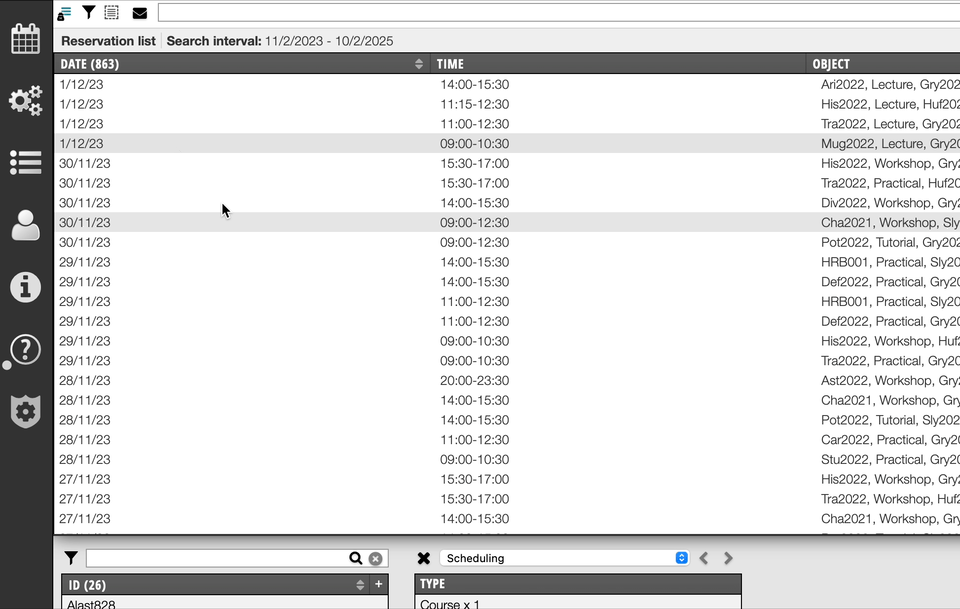Click the Search interval dates text
The height and width of the screenshot is (609, 960).
tap(329, 41)
